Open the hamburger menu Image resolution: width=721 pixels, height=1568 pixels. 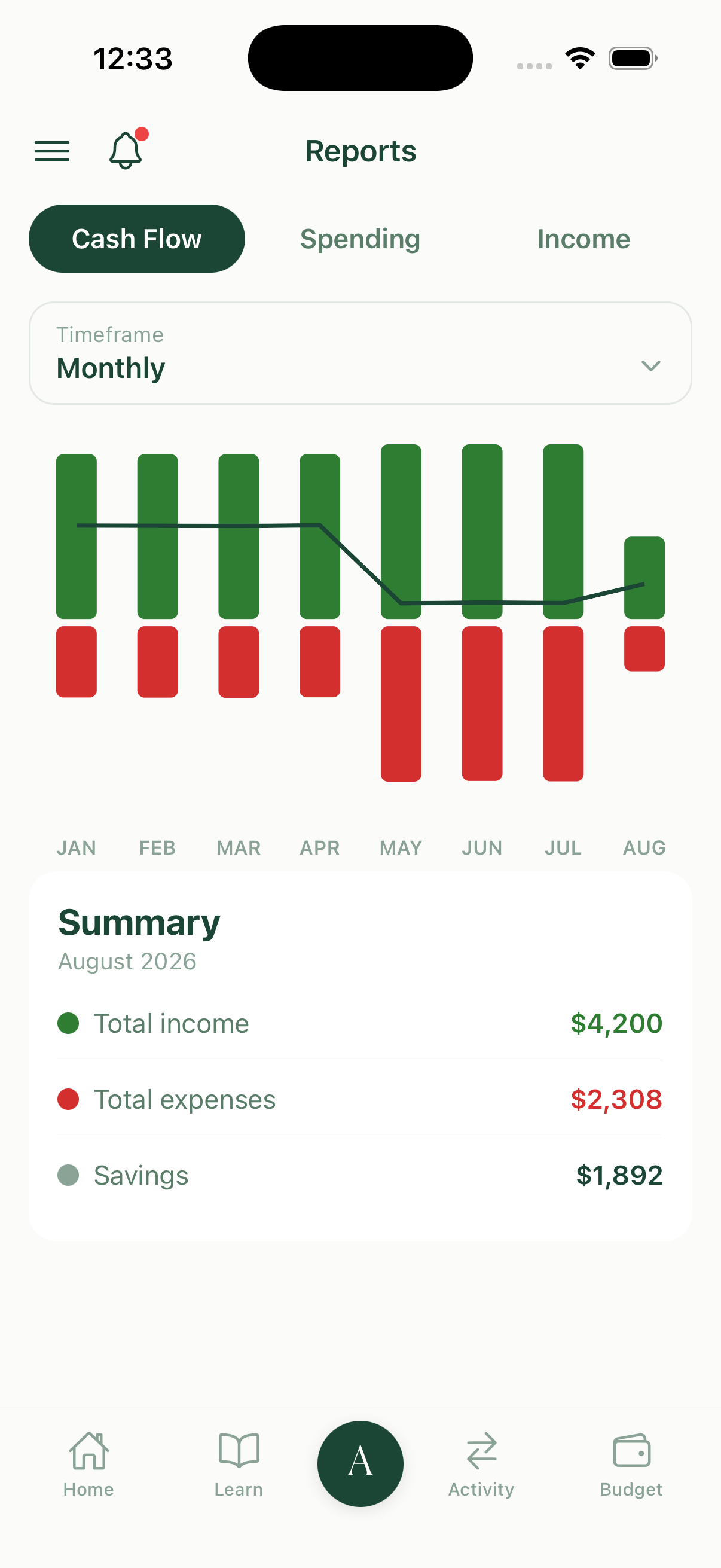pyautogui.click(x=53, y=151)
